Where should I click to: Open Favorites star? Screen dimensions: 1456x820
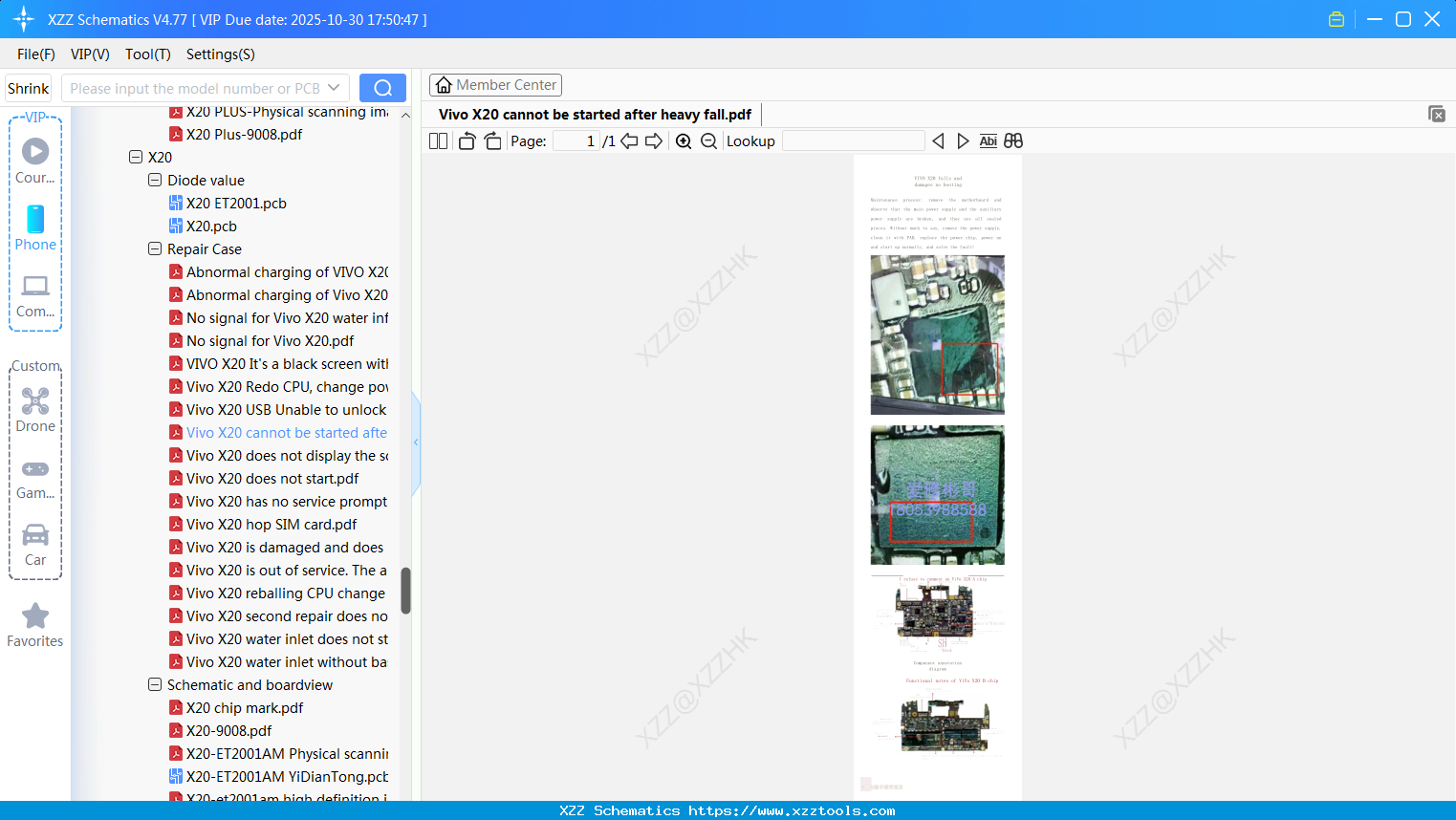point(35,626)
